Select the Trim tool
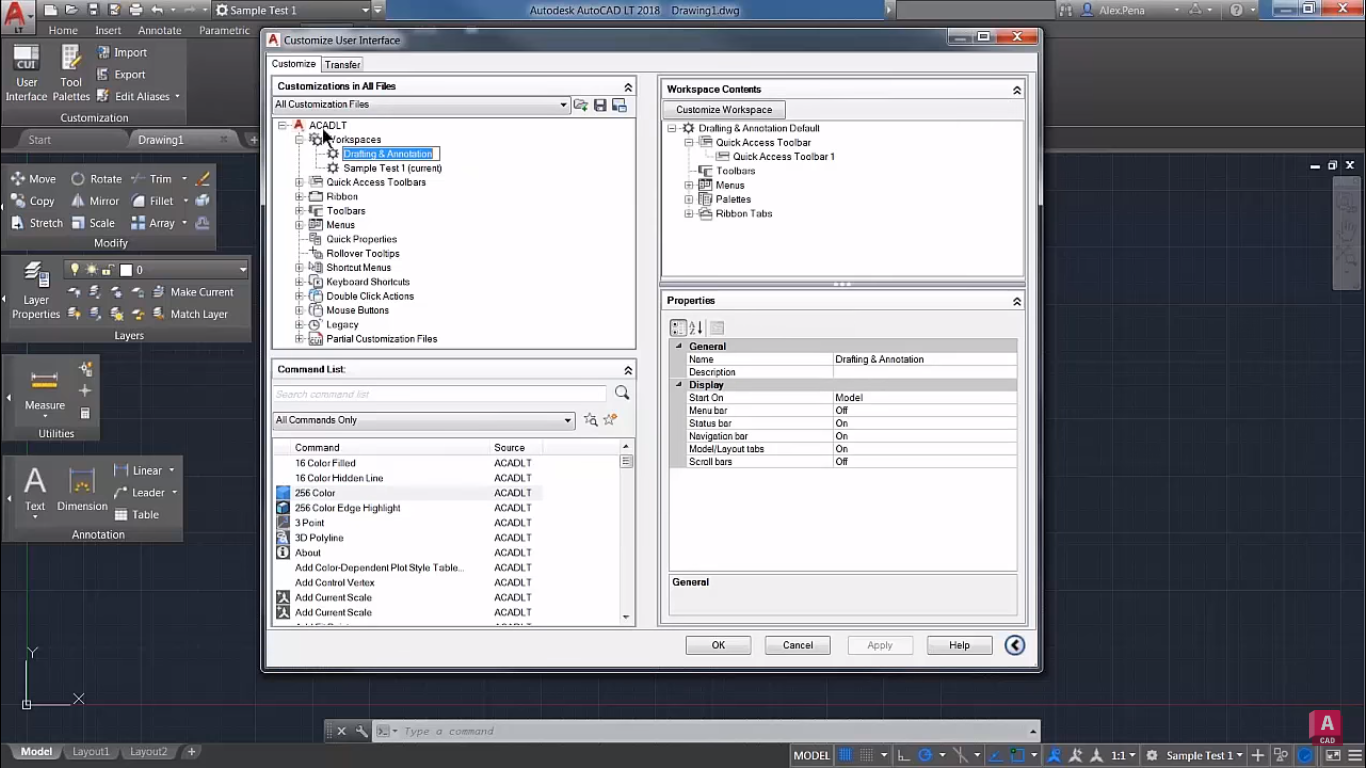 152,179
